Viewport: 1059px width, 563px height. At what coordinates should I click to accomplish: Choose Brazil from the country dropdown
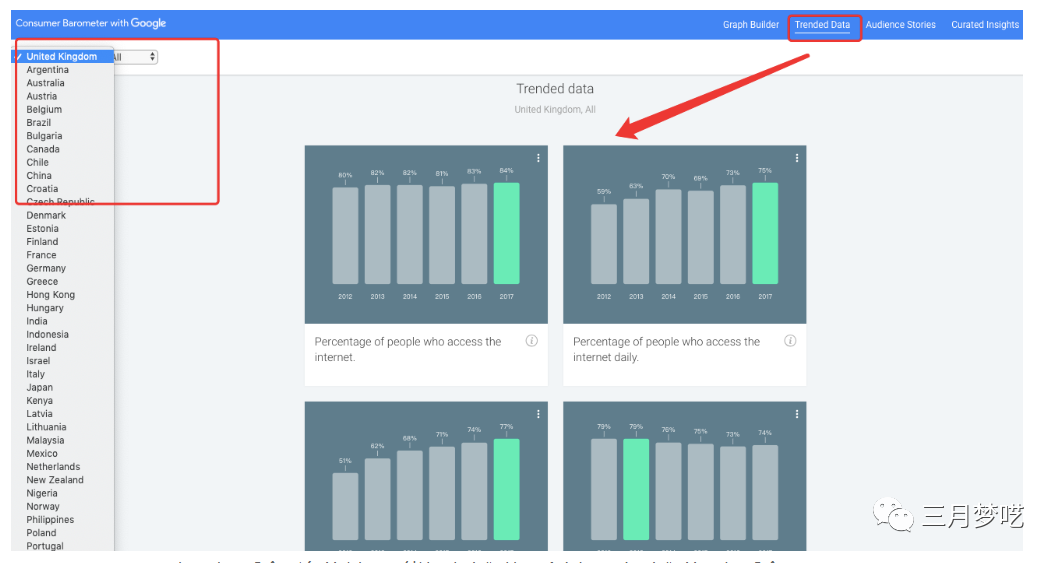coord(39,123)
